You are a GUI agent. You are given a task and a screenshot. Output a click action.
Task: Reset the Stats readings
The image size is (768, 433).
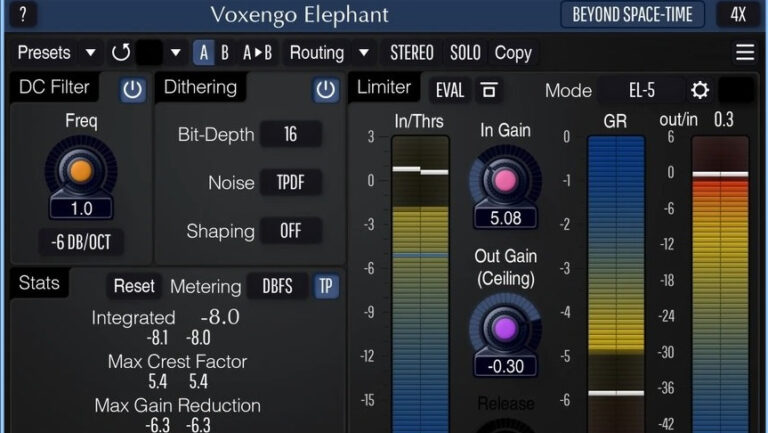click(134, 286)
